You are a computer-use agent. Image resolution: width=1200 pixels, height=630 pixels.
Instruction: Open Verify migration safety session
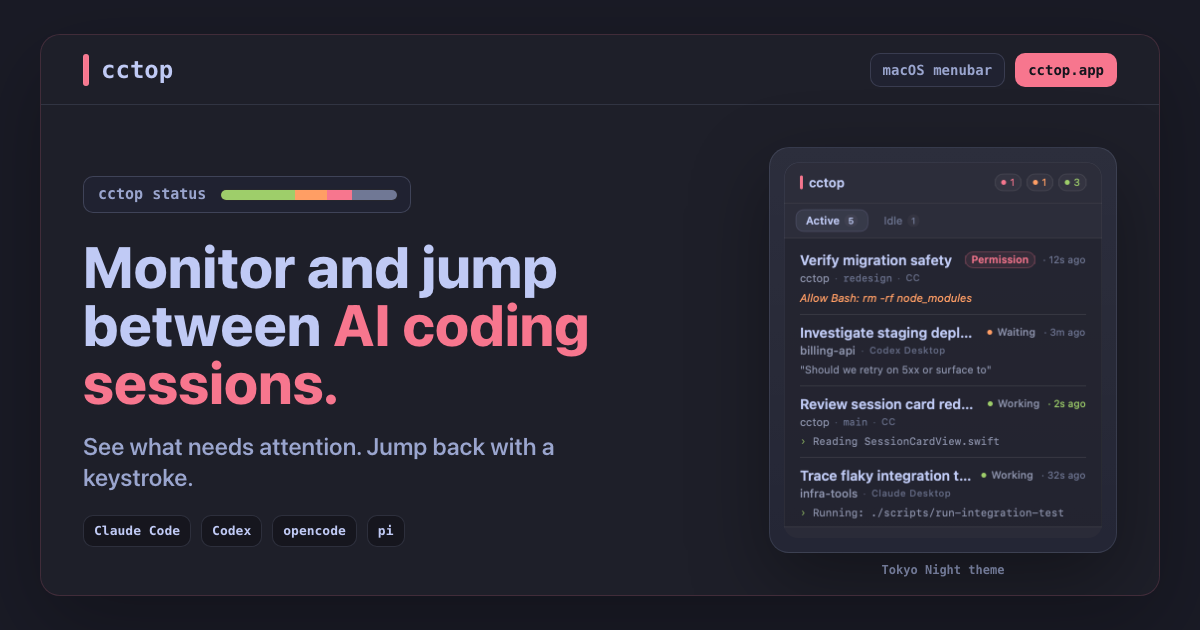click(943, 279)
